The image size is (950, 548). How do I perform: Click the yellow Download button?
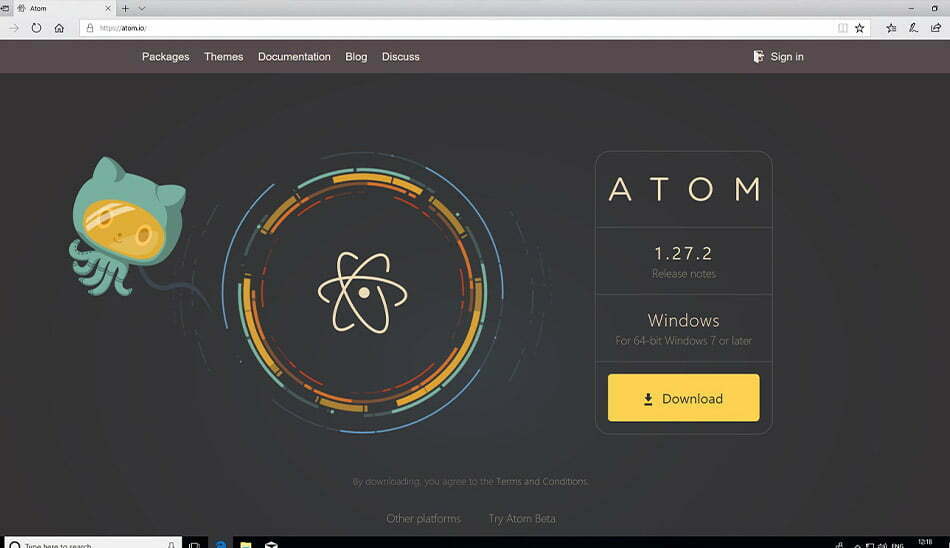click(683, 398)
